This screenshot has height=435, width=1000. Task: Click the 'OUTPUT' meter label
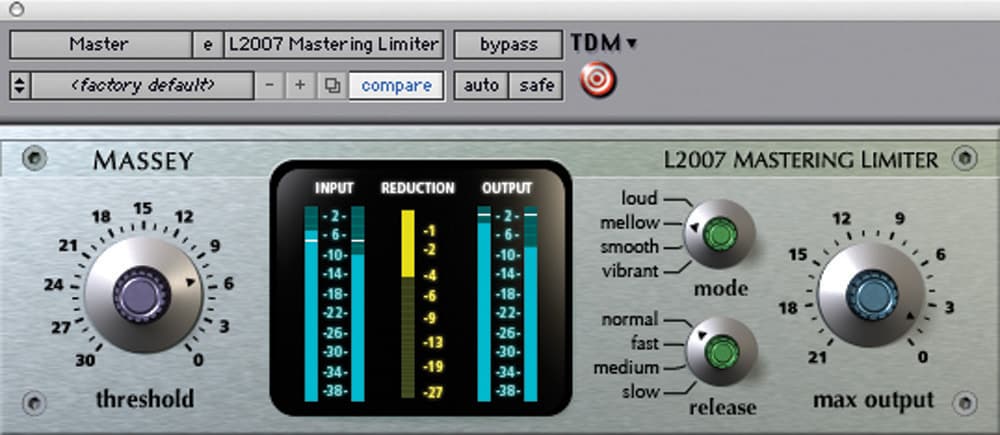point(507,188)
